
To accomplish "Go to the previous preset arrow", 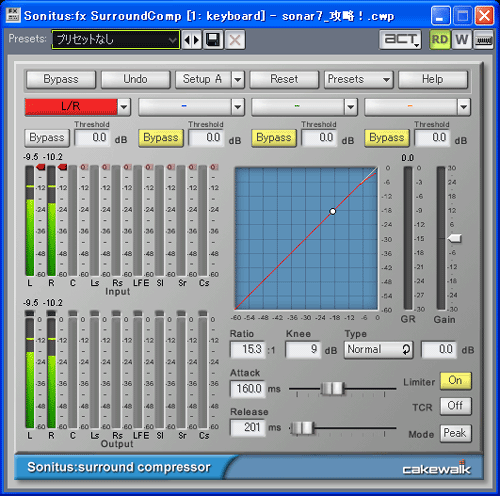I will click(187, 40).
